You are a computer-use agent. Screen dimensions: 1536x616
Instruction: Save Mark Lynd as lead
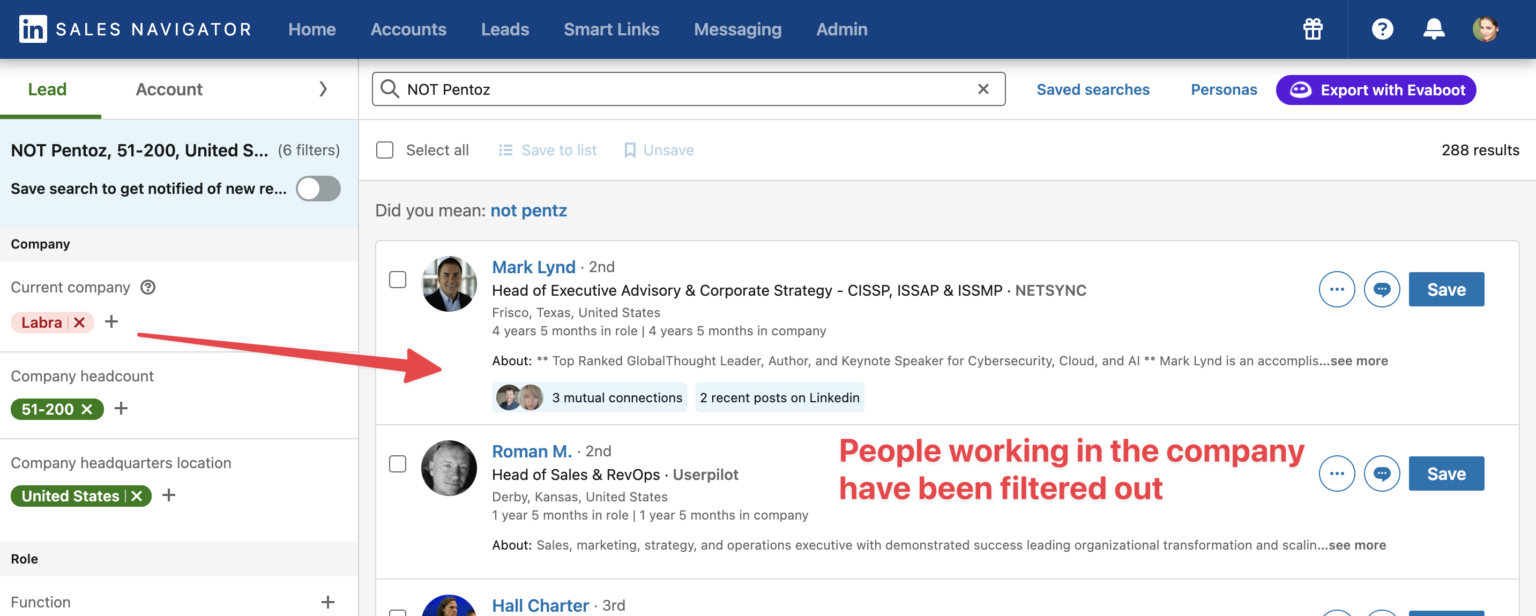click(x=1446, y=289)
